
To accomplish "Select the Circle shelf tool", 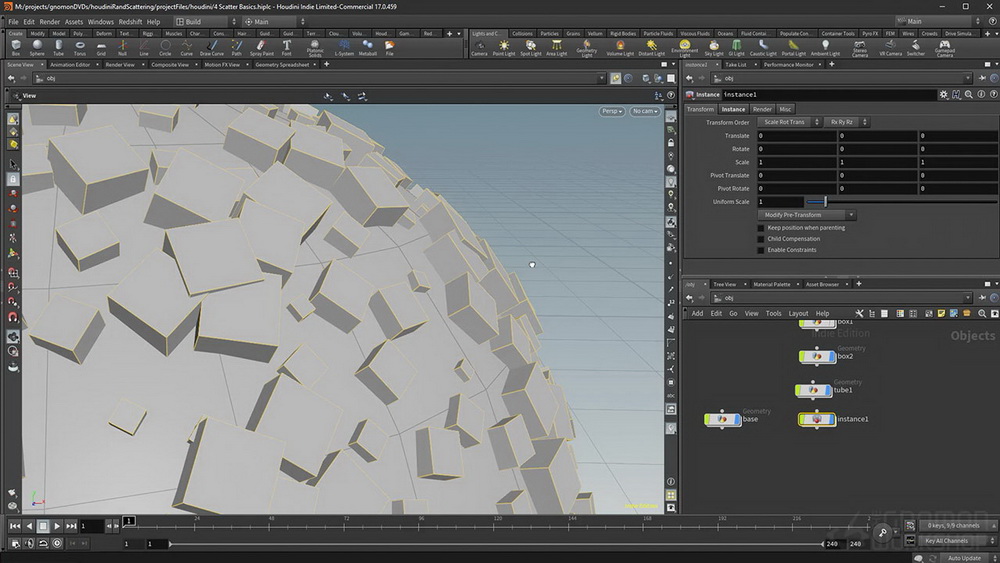I will pos(165,48).
